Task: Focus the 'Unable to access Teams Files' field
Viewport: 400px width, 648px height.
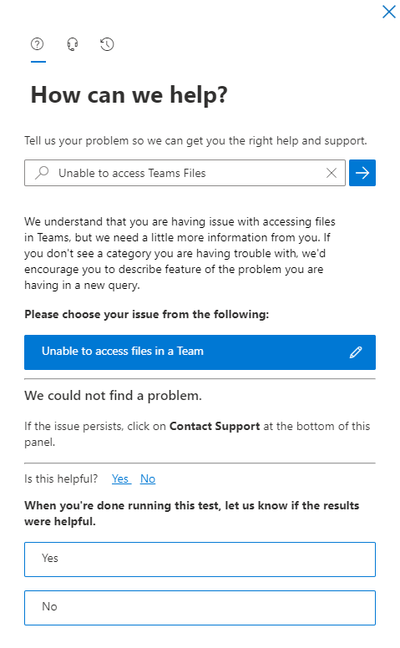Action: tap(185, 173)
